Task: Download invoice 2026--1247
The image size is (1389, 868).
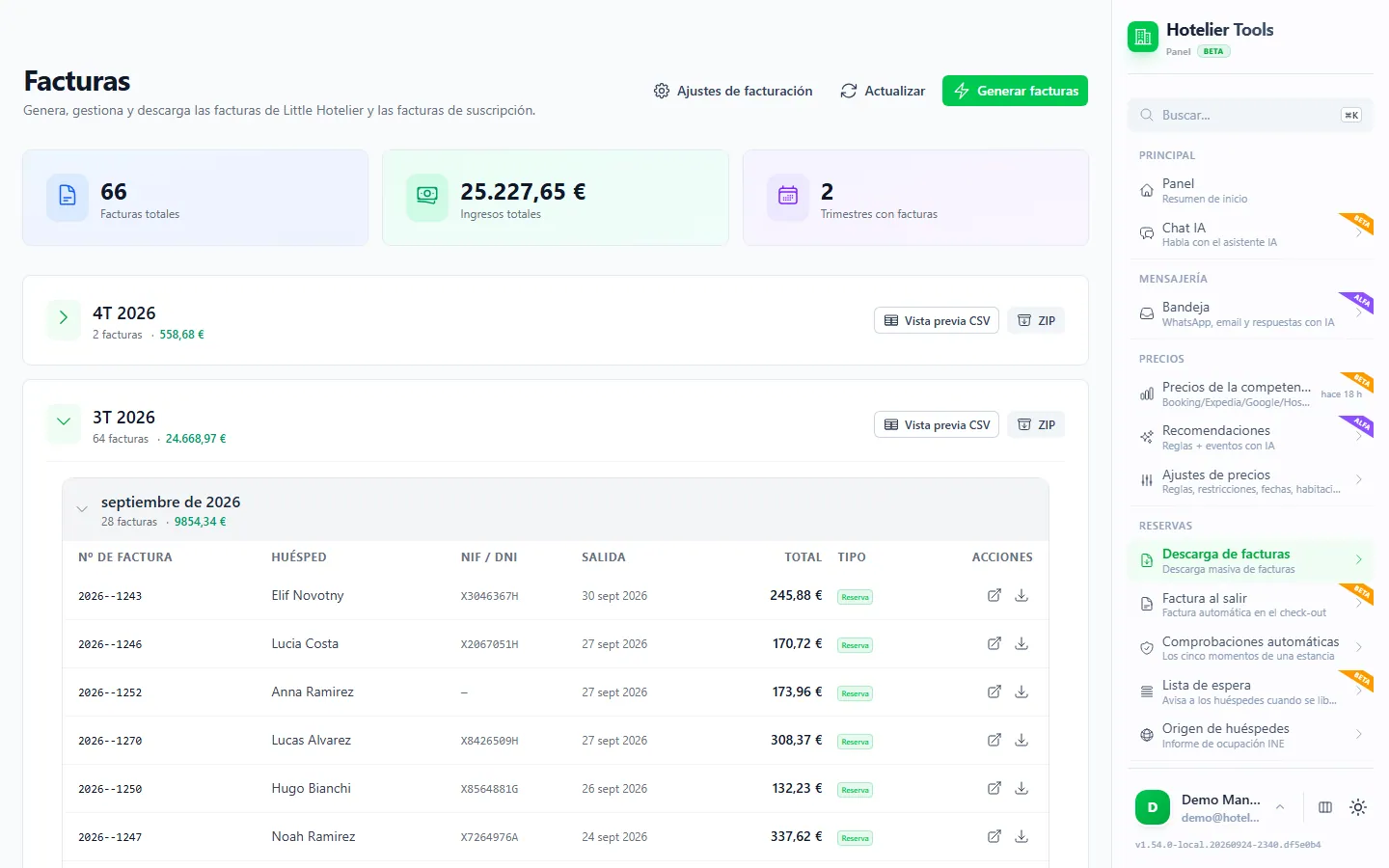Action: point(1021,836)
